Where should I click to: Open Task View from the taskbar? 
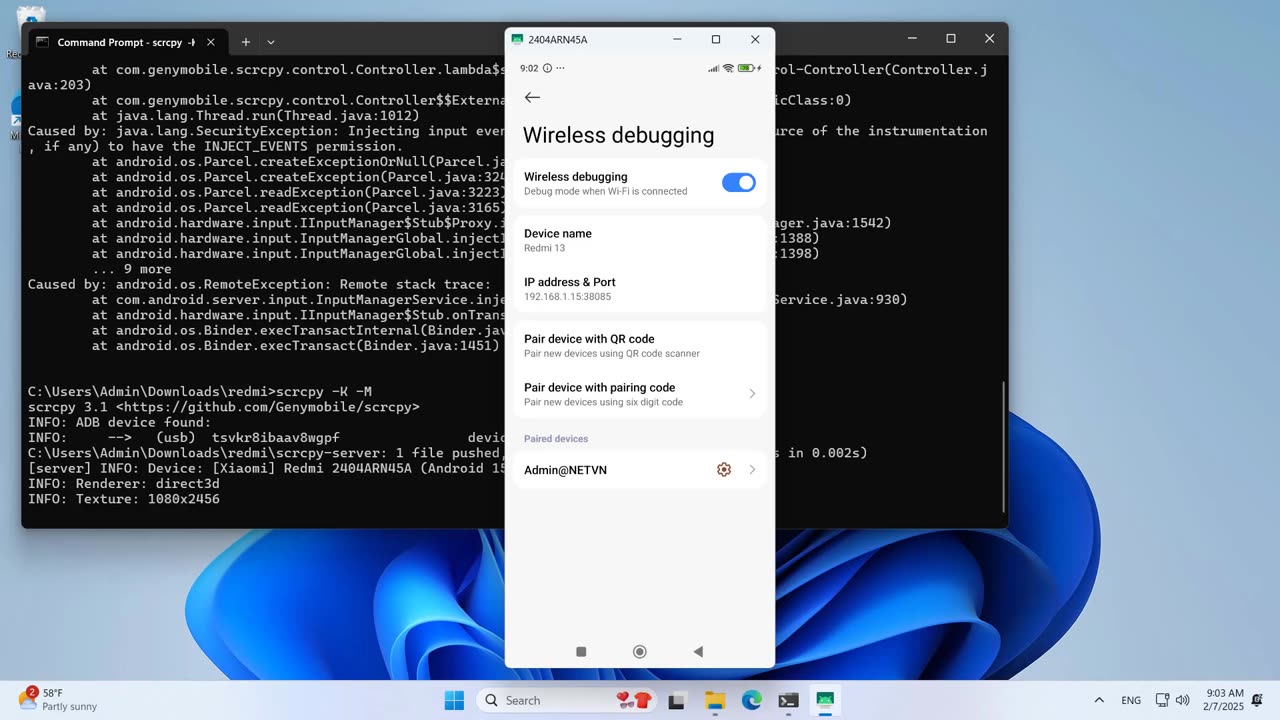tap(677, 700)
